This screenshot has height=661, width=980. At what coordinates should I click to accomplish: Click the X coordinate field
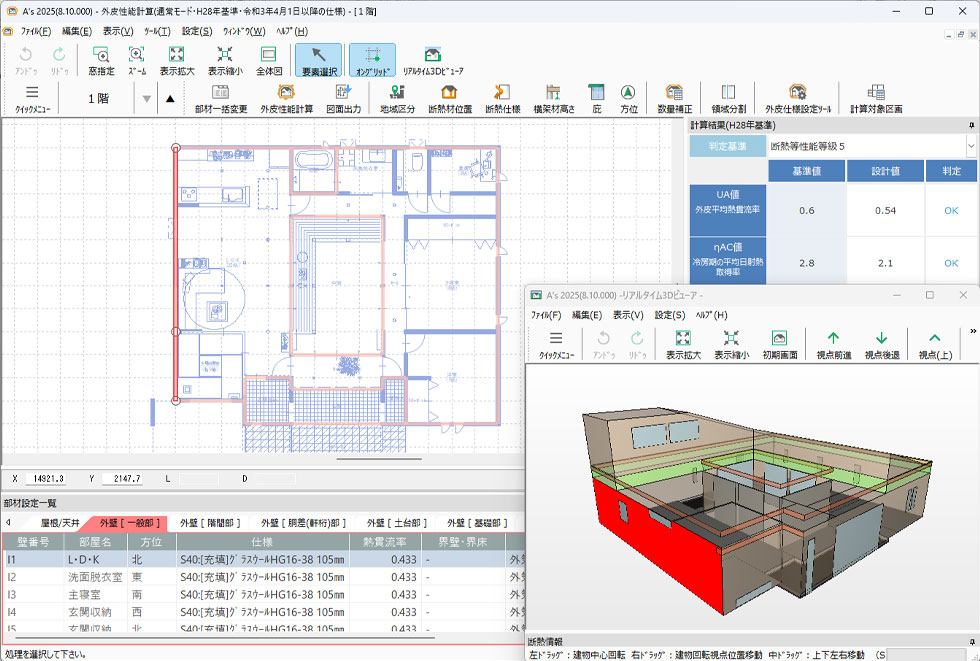click(46, 479)
